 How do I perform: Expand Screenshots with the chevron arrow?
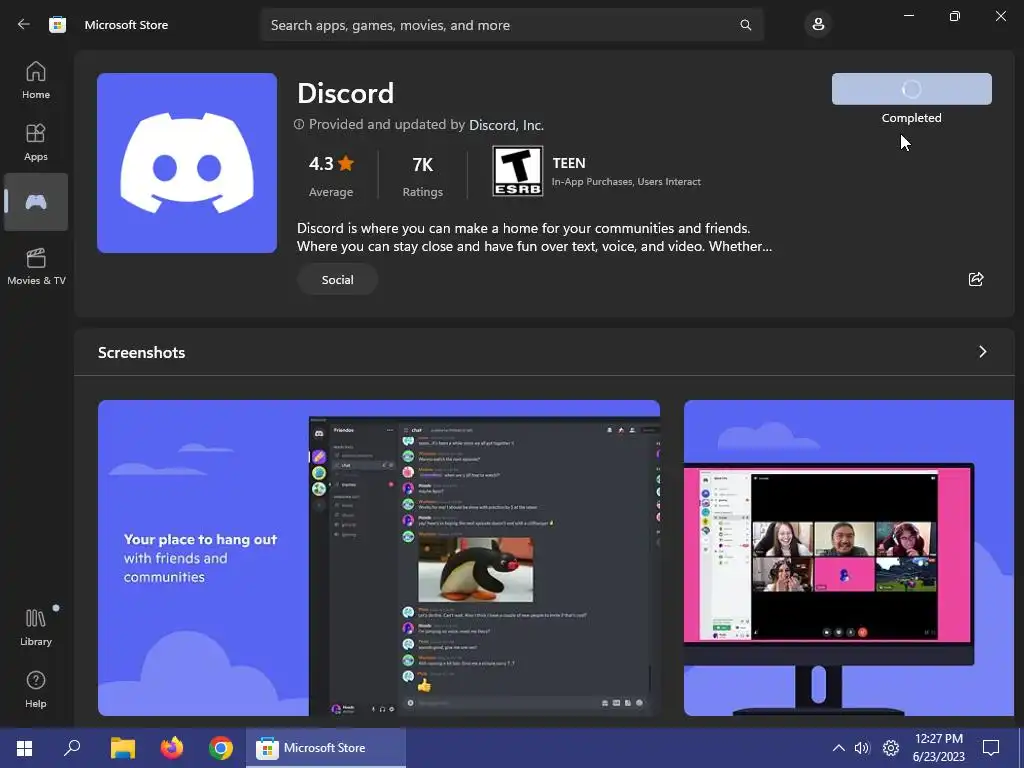(983, 352)
